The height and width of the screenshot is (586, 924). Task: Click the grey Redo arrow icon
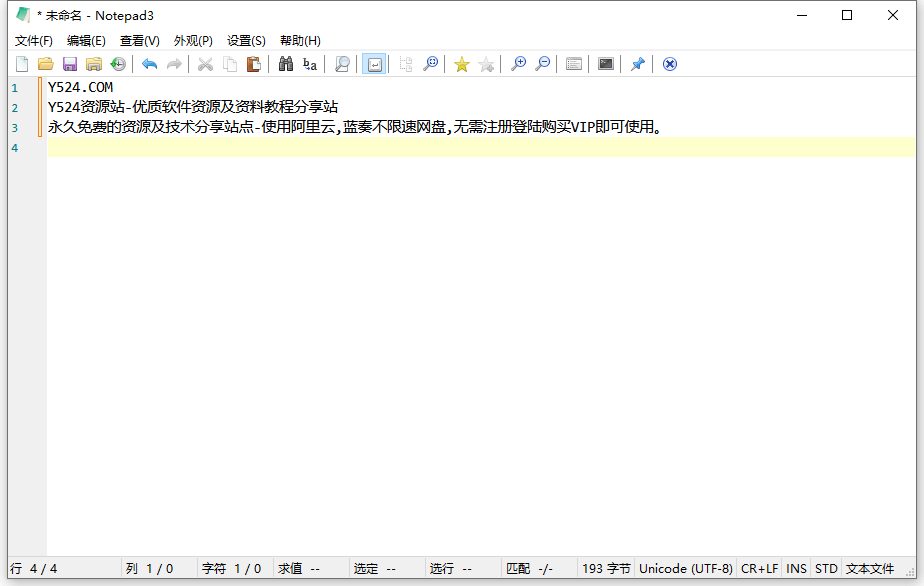click(x=174, y=64)
